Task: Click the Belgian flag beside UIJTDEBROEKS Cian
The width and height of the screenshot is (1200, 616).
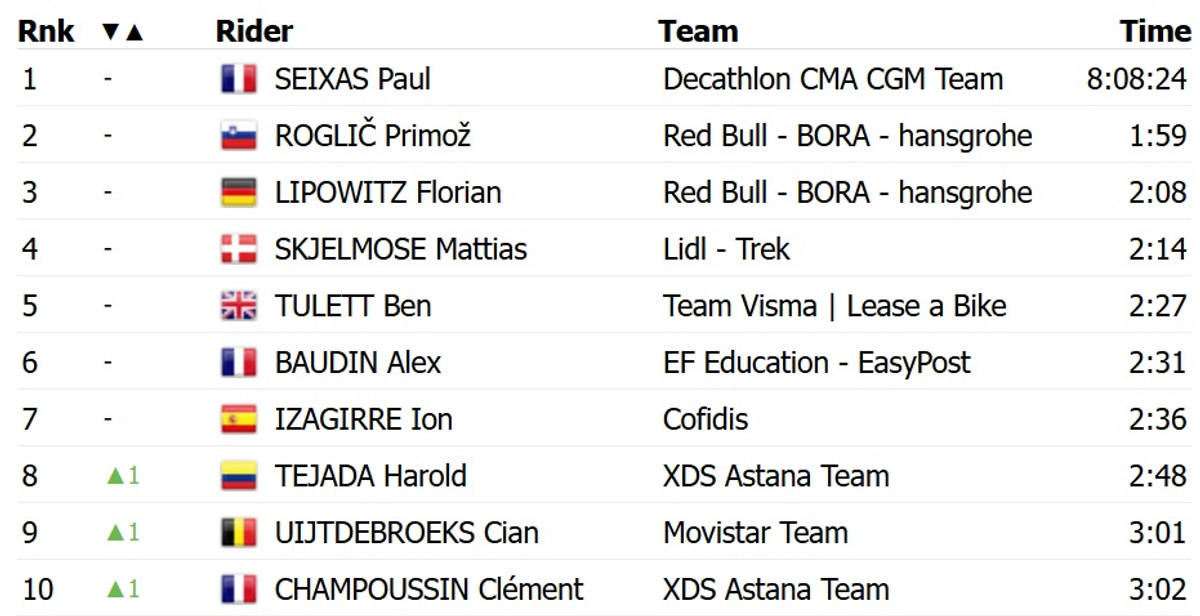Action: (x=239, y=533)
